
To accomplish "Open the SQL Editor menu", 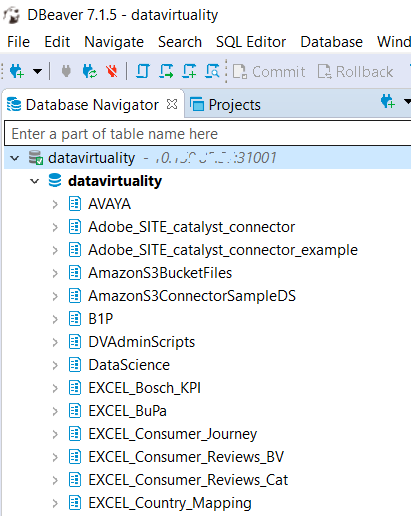I will click(x=251, y=42).
